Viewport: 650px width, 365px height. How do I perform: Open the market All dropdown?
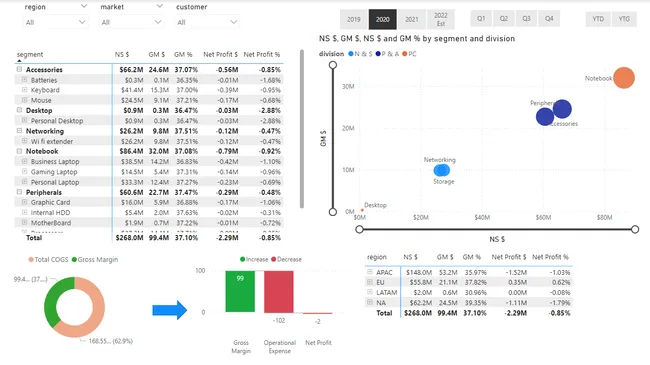click(x=131, y=22)
